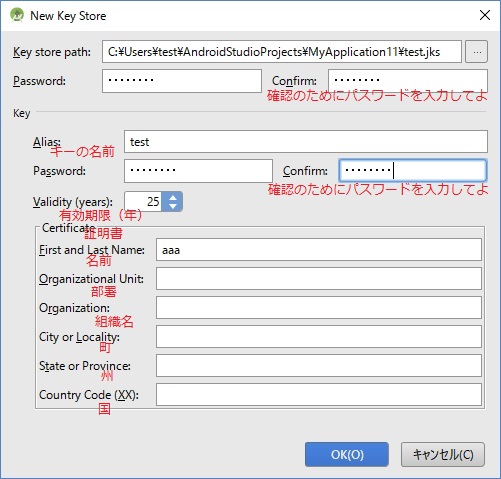This screenshot has height=479, width=501.
Task: Decrease validity years with down arrow
Action: tap(173, 206)
